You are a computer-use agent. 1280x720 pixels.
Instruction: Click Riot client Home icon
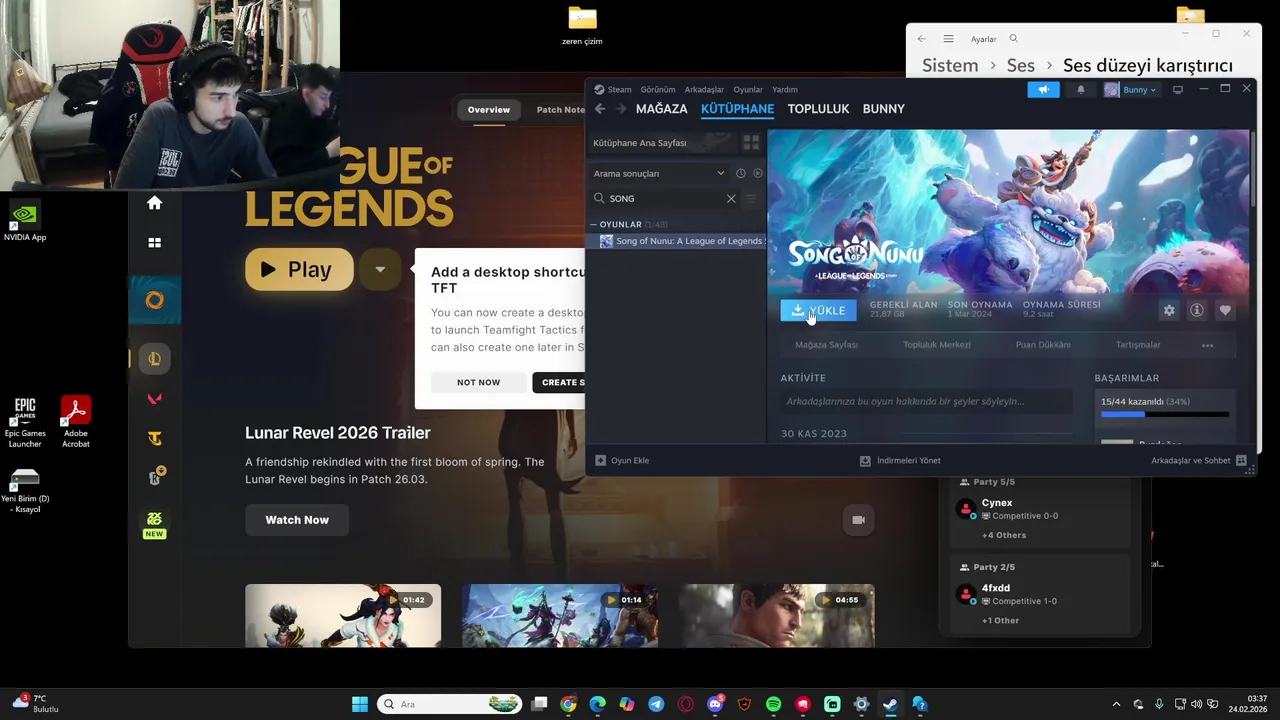pyautogui.click(x=154, y=203)
